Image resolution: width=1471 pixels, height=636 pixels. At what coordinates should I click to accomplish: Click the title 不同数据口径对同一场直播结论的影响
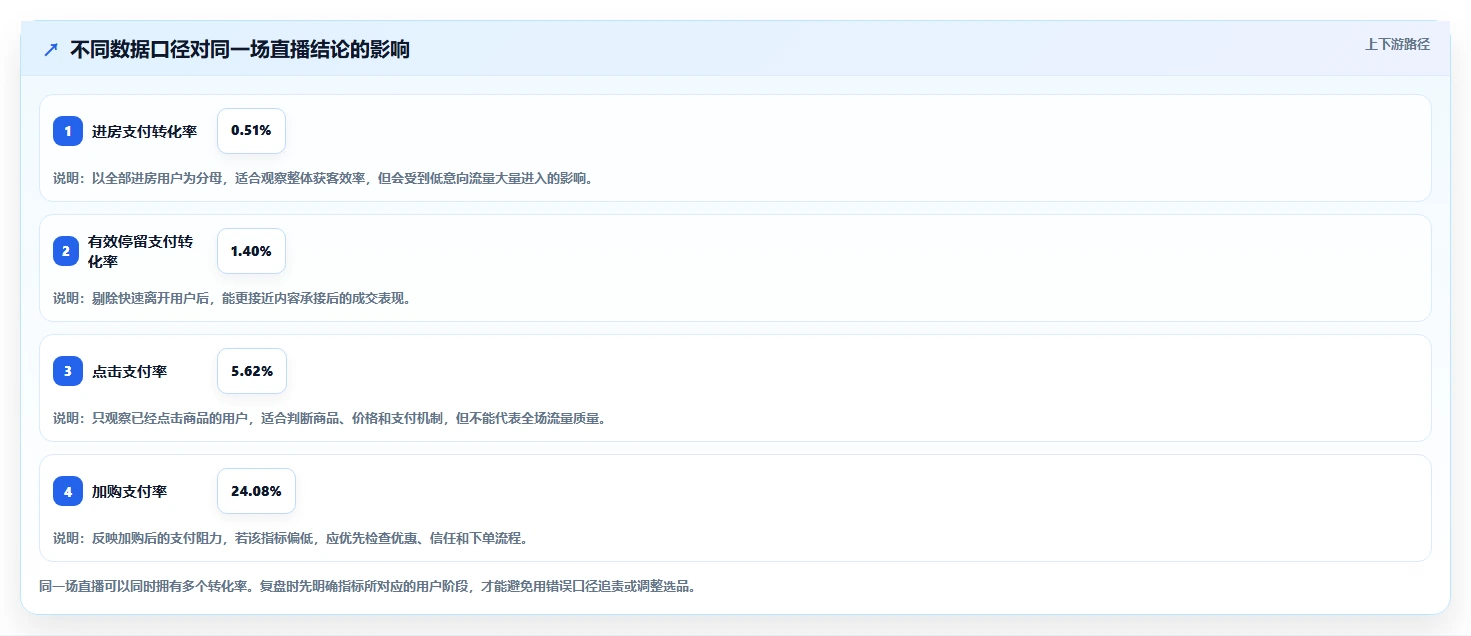click(x=240, y=49)
